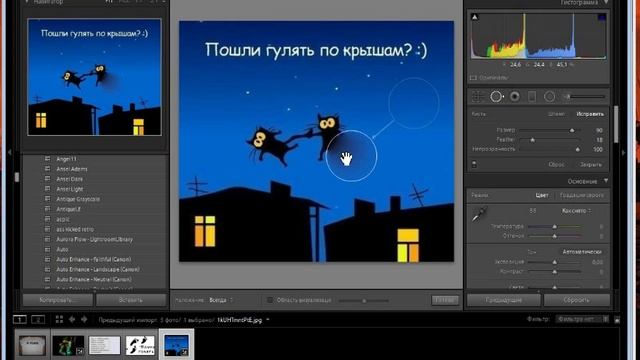Click the Предыдущие button
This screenshot has width=640, height=360.
tap(504, 300)
